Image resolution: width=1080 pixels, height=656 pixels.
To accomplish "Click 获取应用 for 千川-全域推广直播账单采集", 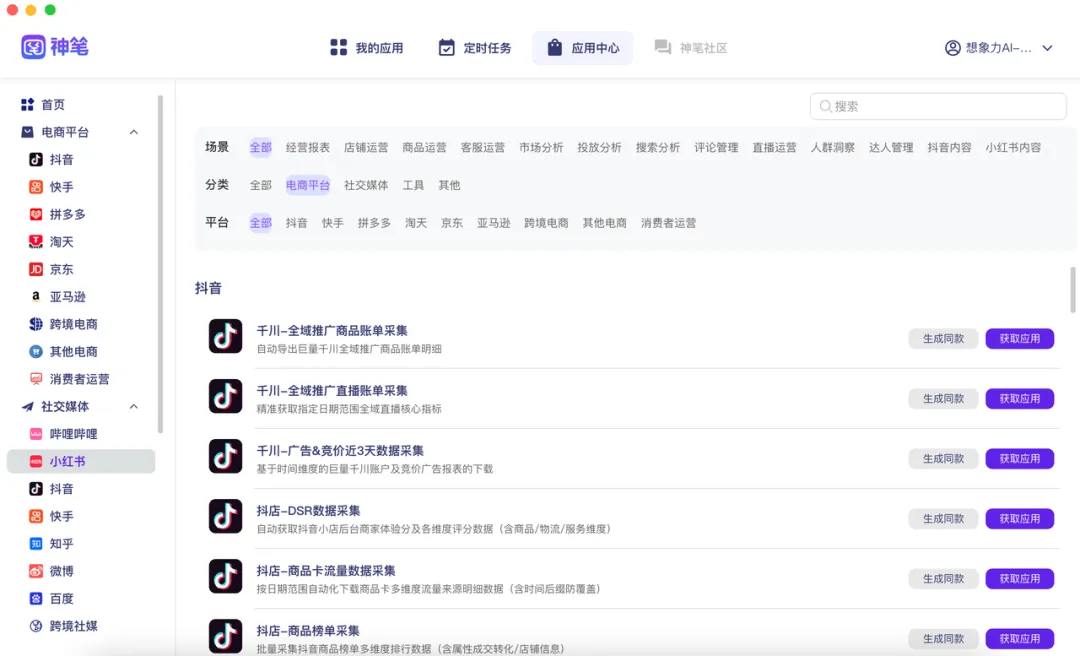I will point(1019,398).
